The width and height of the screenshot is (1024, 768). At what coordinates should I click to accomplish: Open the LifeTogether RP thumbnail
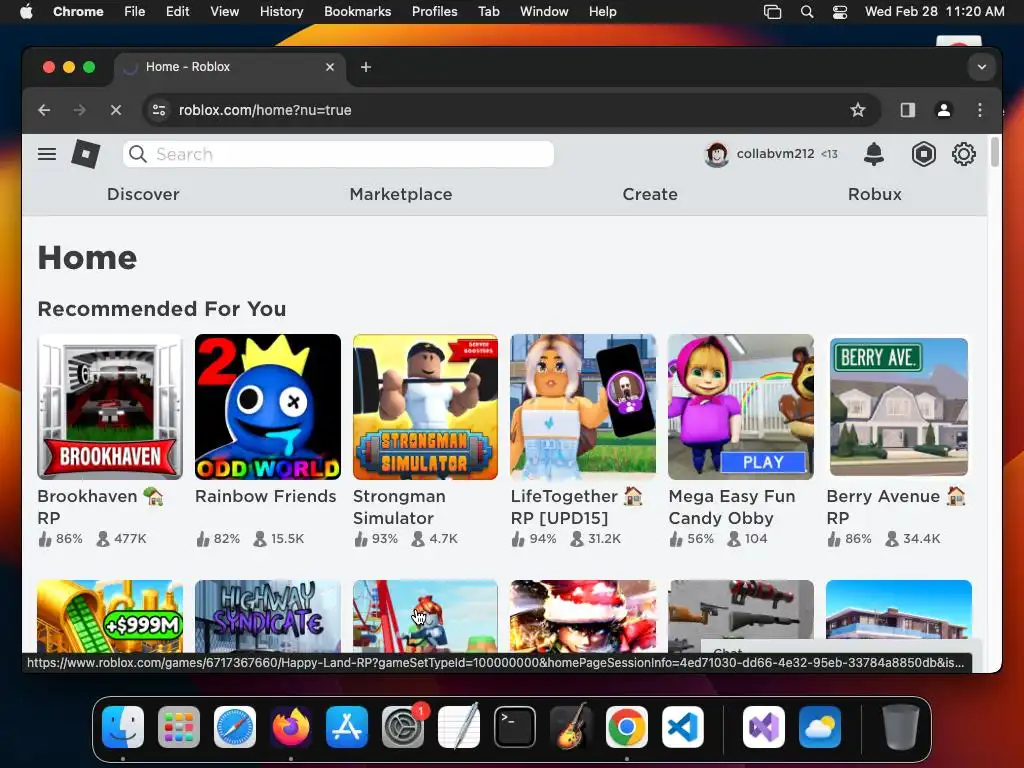pyautogui.click(x=583, y=407)
